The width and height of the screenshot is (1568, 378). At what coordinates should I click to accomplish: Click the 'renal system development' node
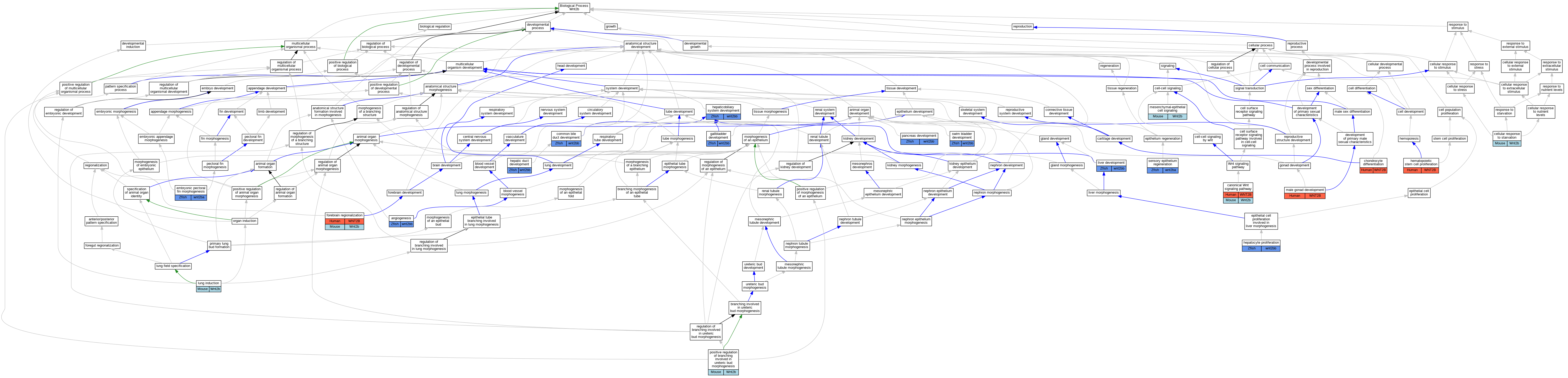click(x=825, y=112)
